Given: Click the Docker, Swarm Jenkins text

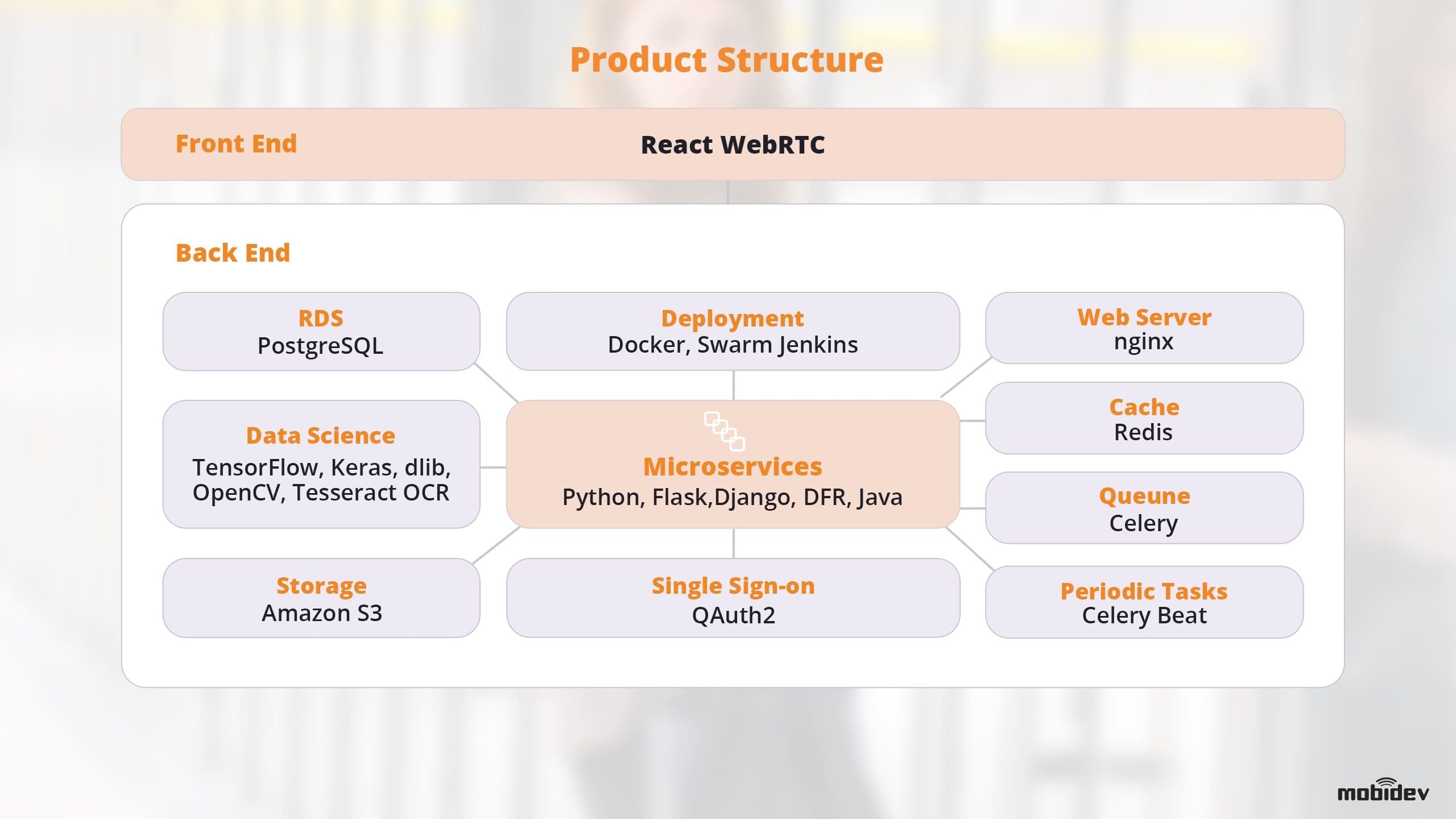Looking at the screenshot, I should pyautogui.click(x=733, y=345).
